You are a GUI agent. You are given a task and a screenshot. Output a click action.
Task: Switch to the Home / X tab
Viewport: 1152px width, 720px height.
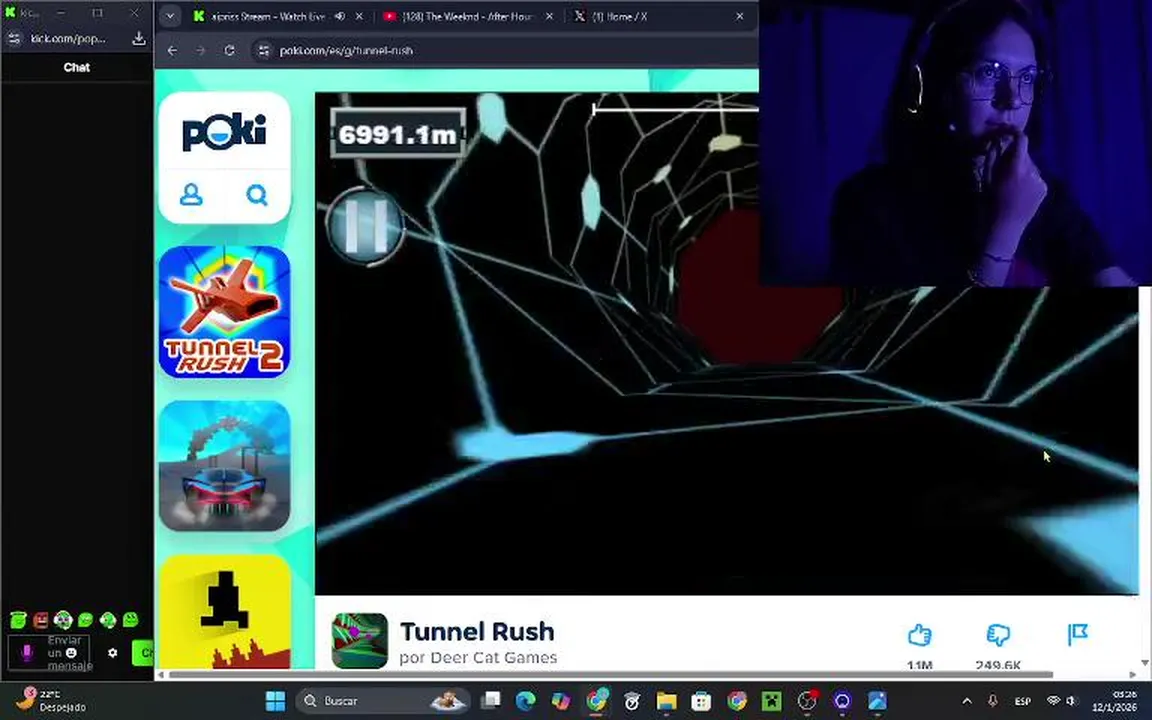tap(619, 16)
